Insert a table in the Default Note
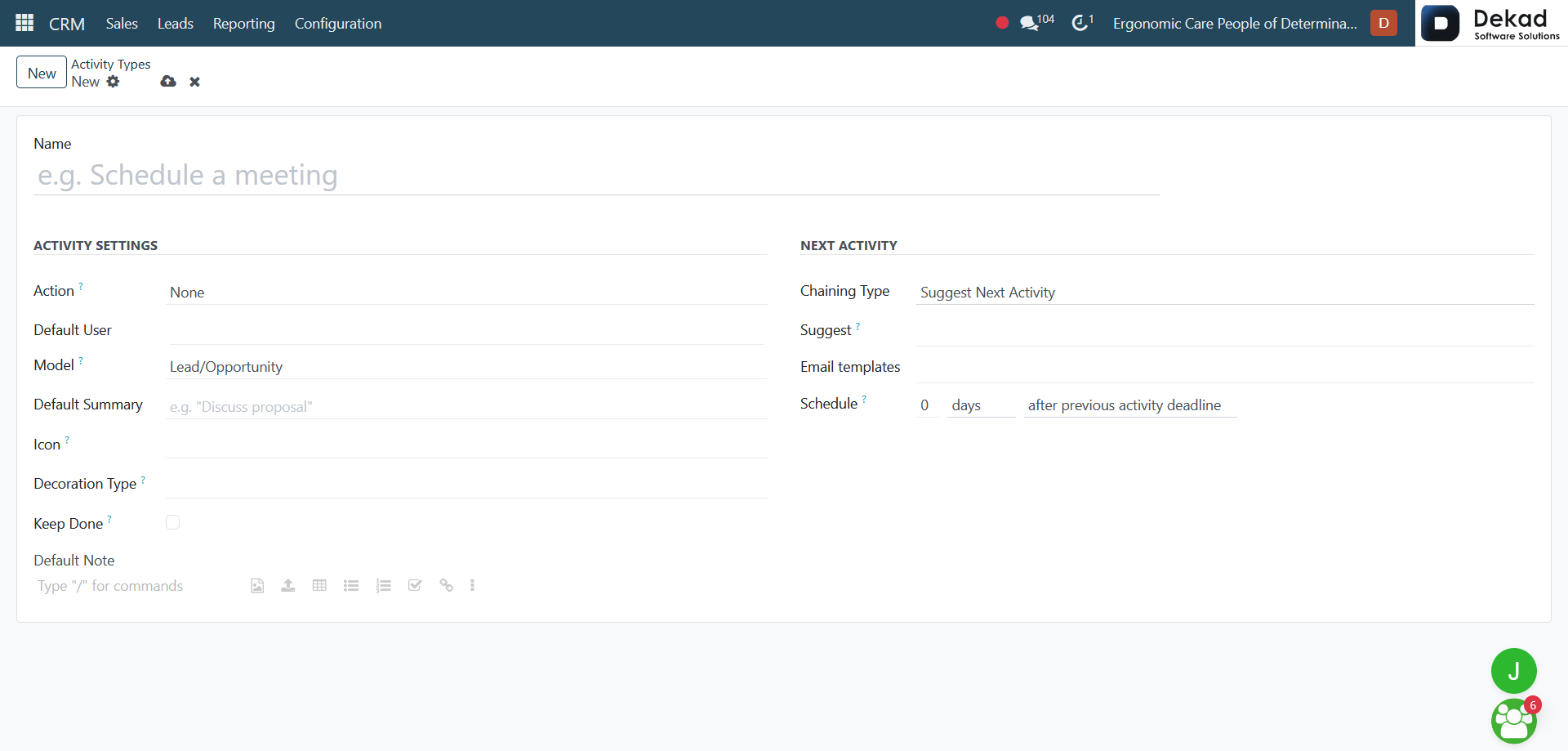 (x=319, y=585)
